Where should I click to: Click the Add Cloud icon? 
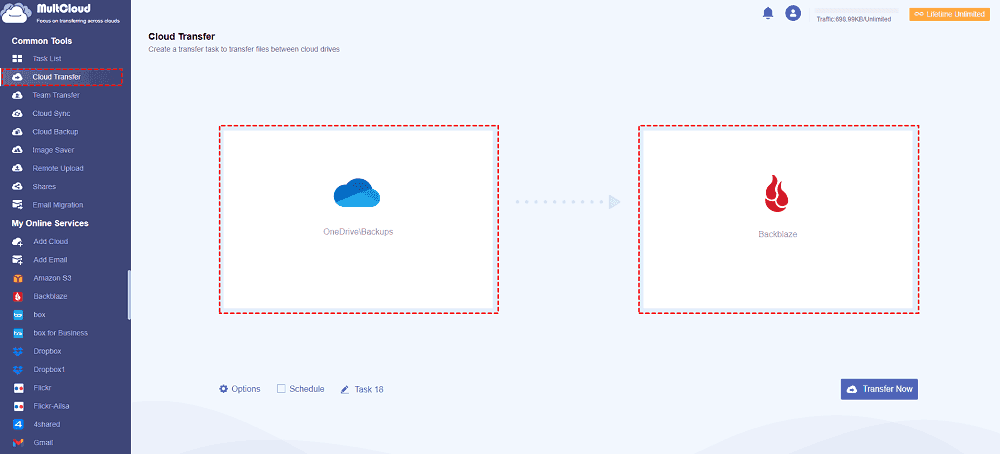[18, 242]
